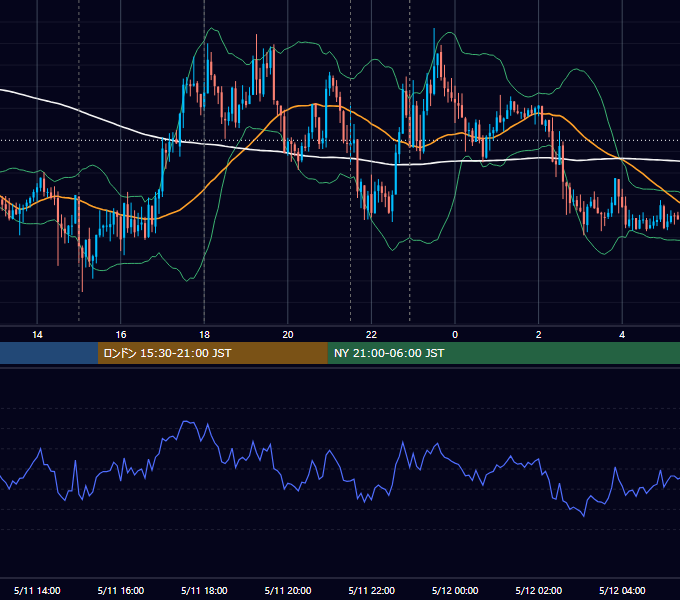
Task: Click the 5/11 18:00 timestamp label
Action: click(204, 590)
